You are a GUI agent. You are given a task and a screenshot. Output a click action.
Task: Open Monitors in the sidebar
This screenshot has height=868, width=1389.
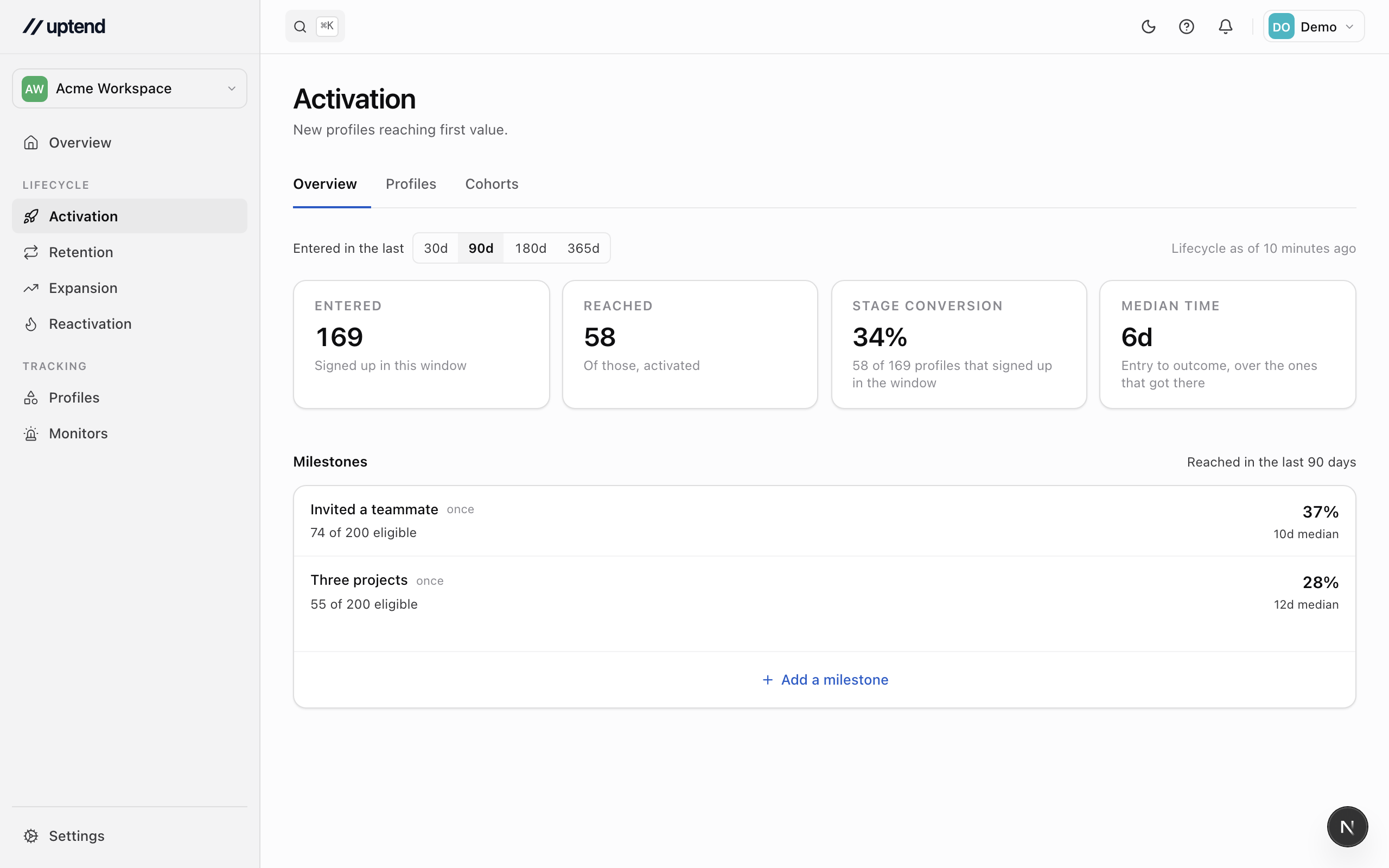[x=130, y=433]
